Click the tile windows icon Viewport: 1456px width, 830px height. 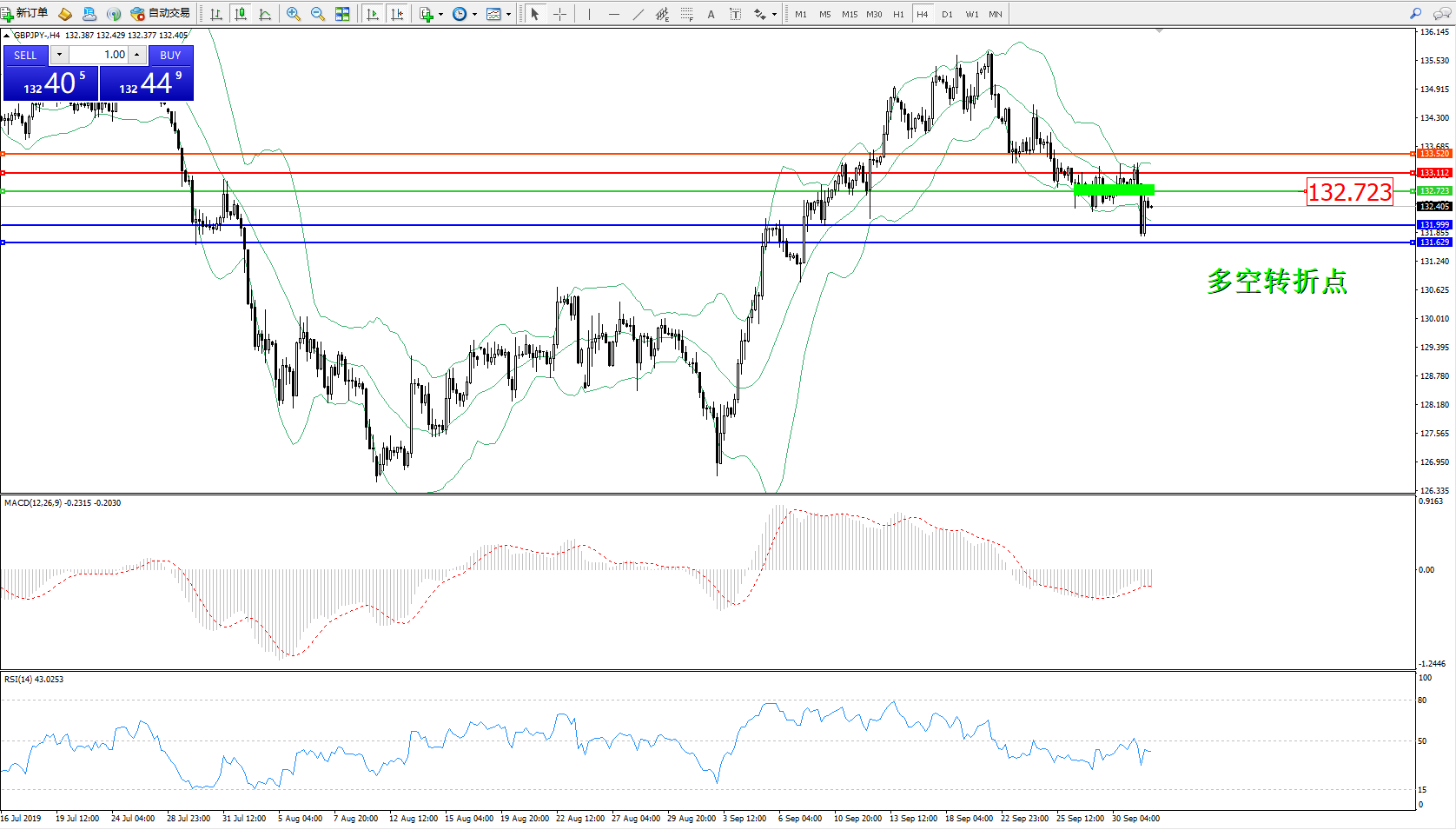tap(342, 14)
